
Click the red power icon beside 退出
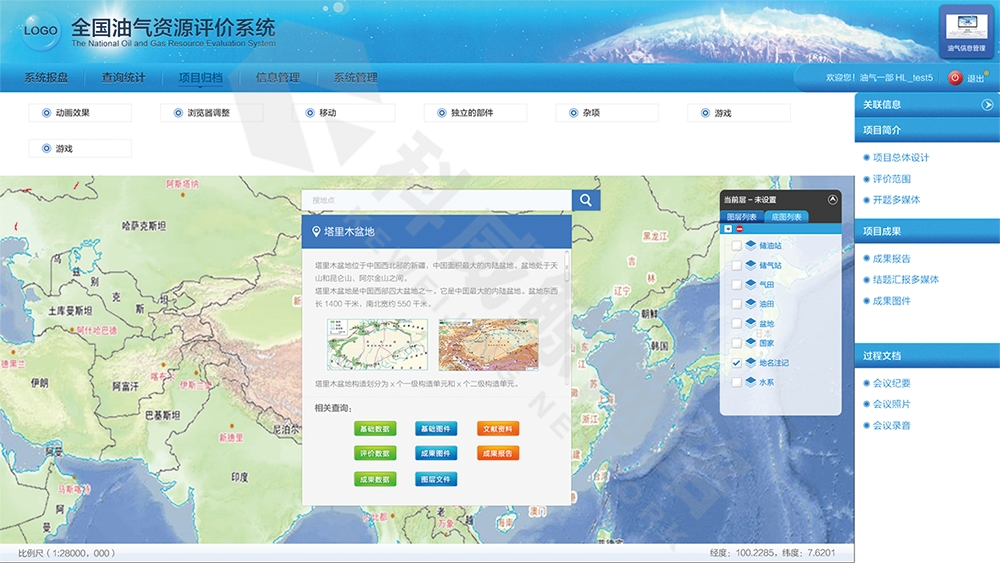[955, 78]
